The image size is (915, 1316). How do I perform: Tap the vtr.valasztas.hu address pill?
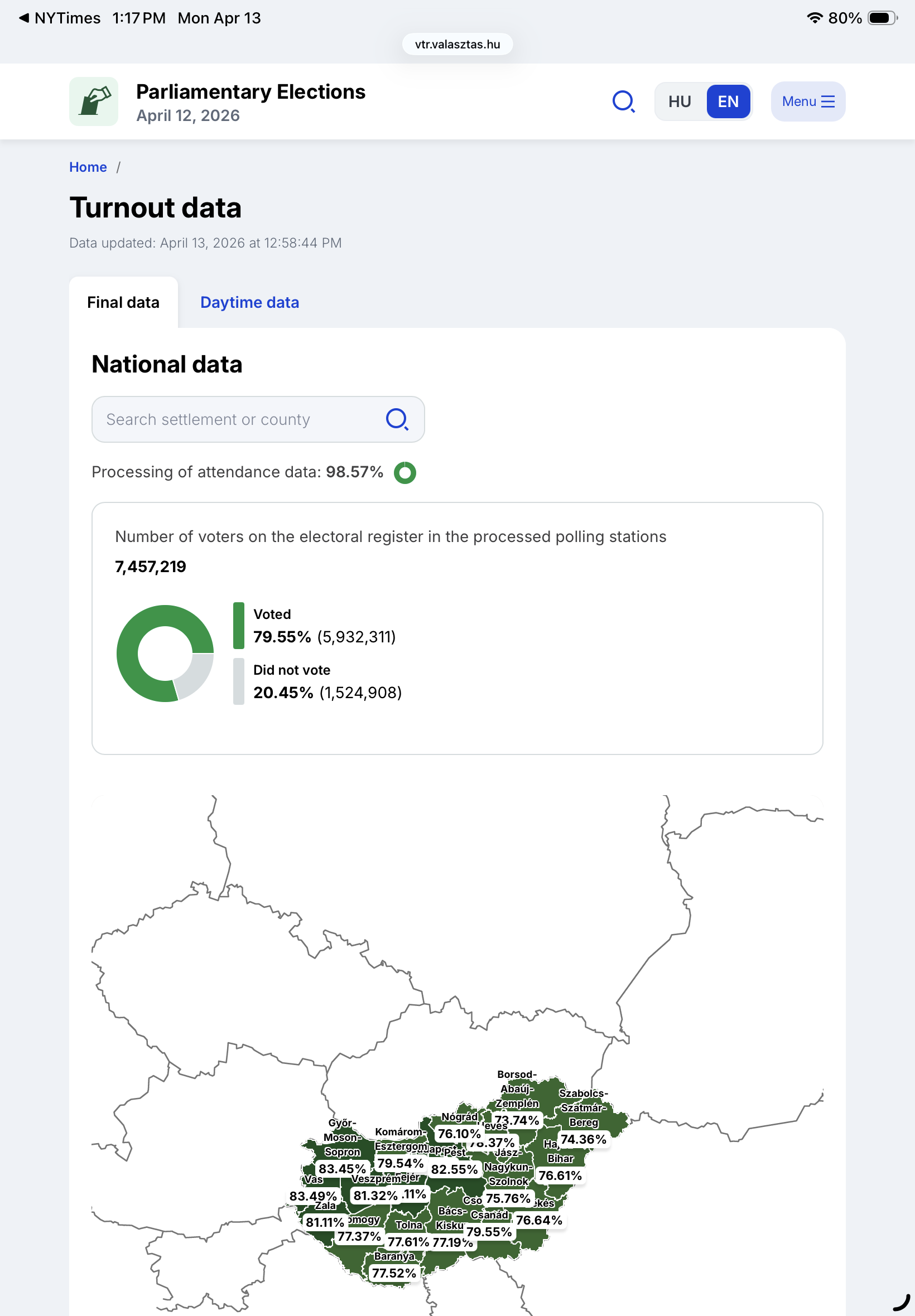pos(458,44)
